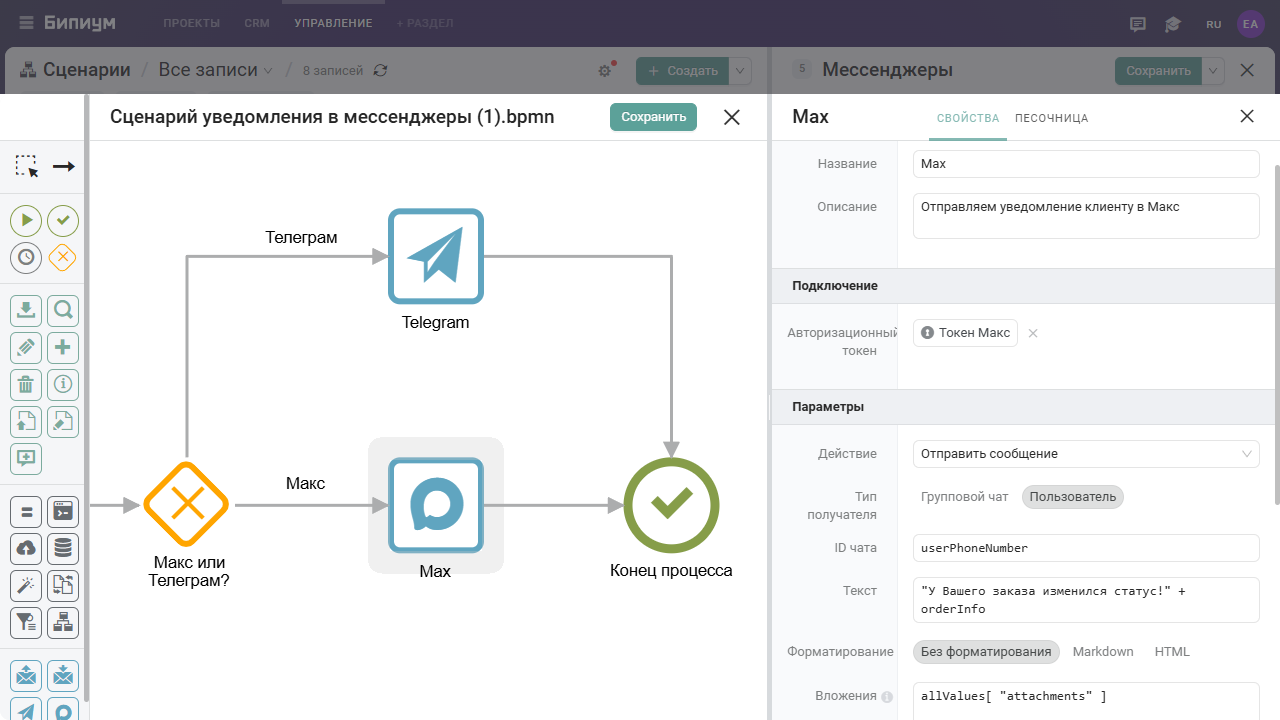1280x720 pixels.
Task: Choose the hierarchy tree palette icon
Action: (63, 623)
